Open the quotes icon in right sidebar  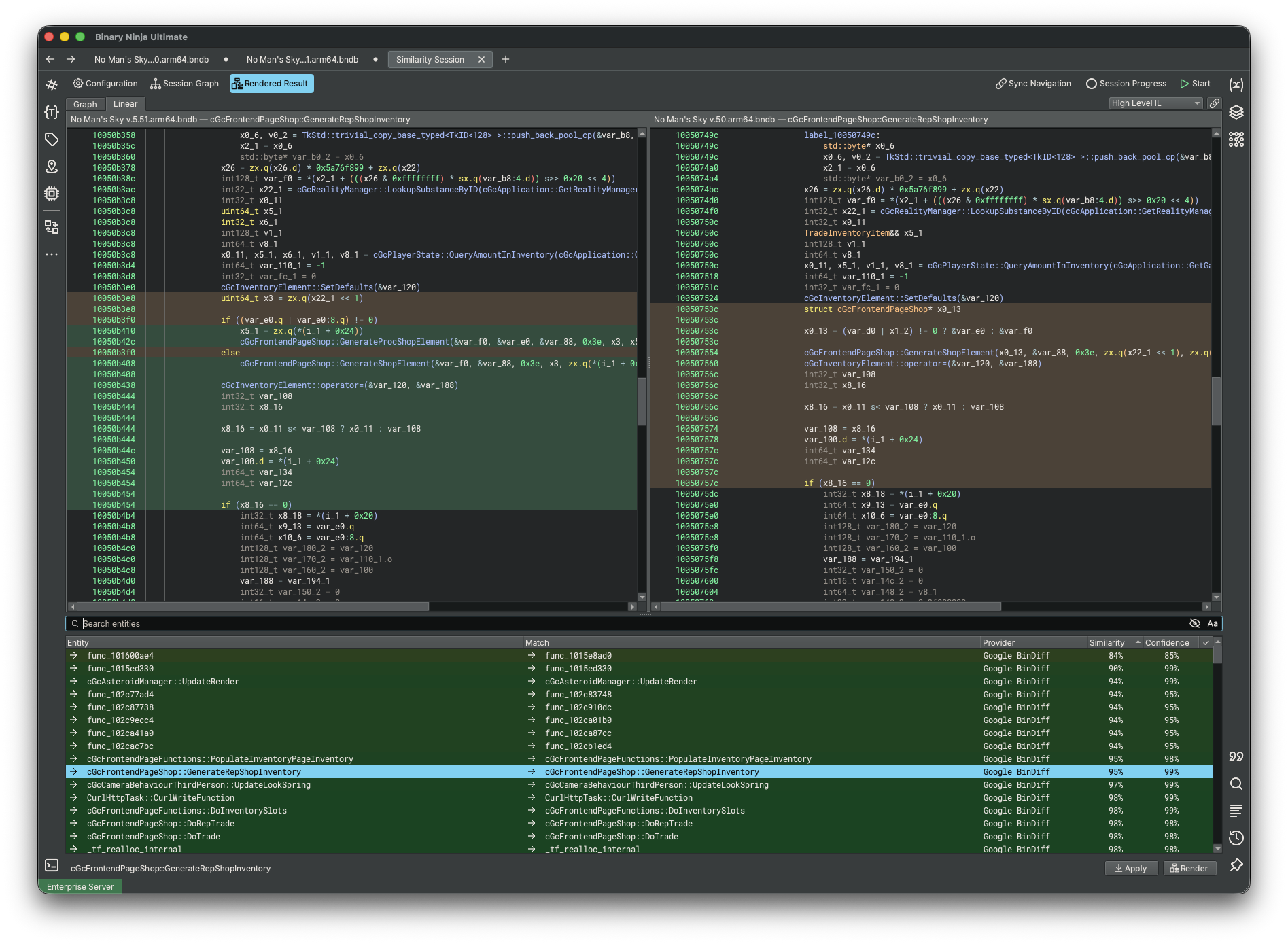1236,756
